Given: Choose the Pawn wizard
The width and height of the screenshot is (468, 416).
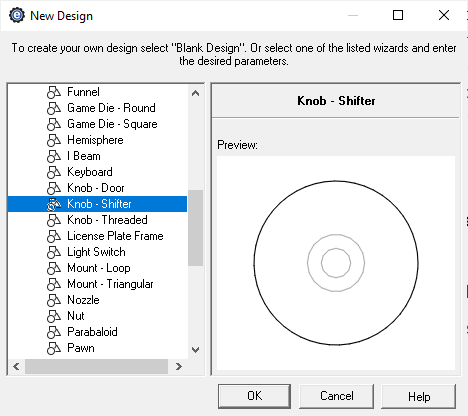Looking at the screenshot, I should click(x=81, y=348).
